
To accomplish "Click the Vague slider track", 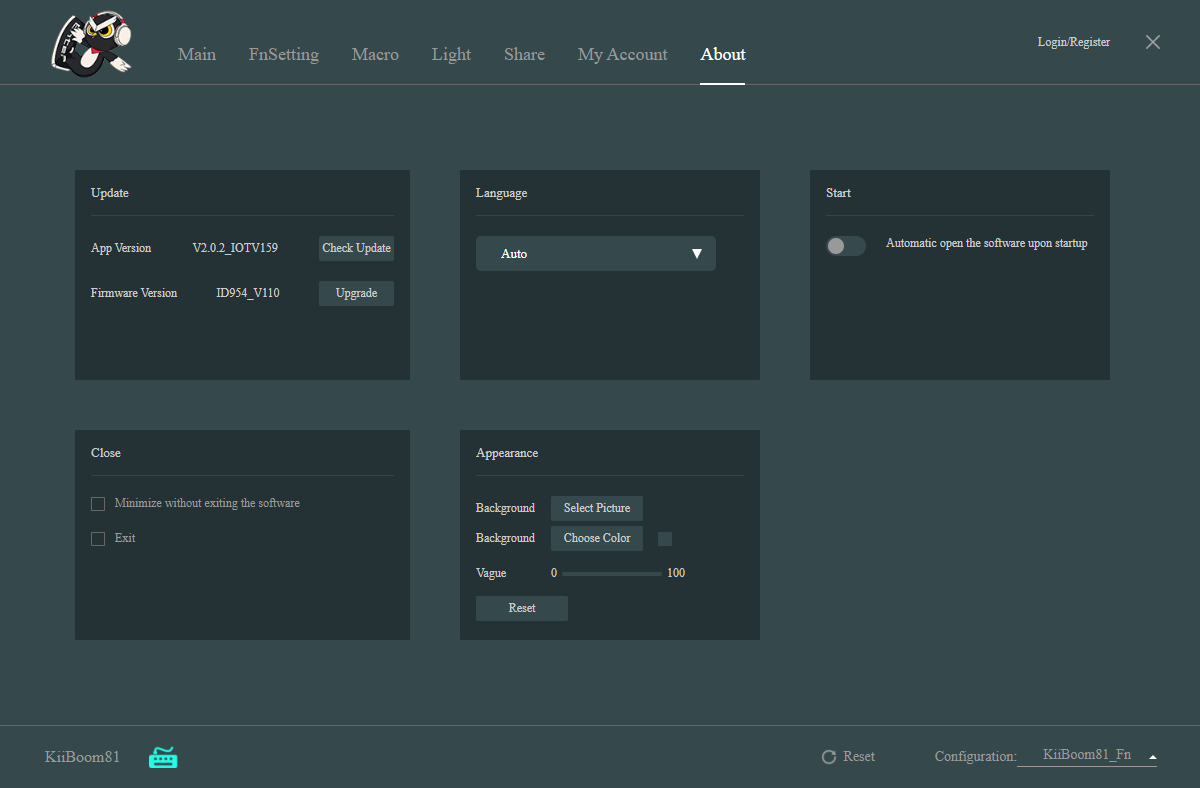I will coord(612,574).
